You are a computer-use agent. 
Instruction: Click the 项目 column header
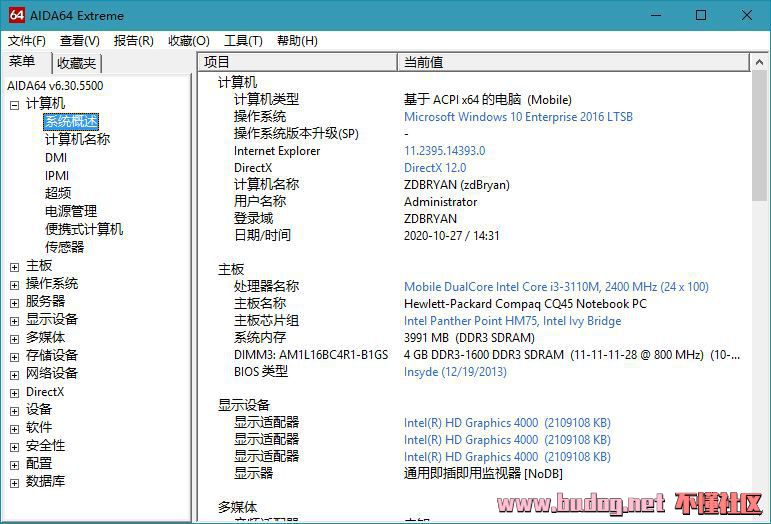click(x=297, y=62)
